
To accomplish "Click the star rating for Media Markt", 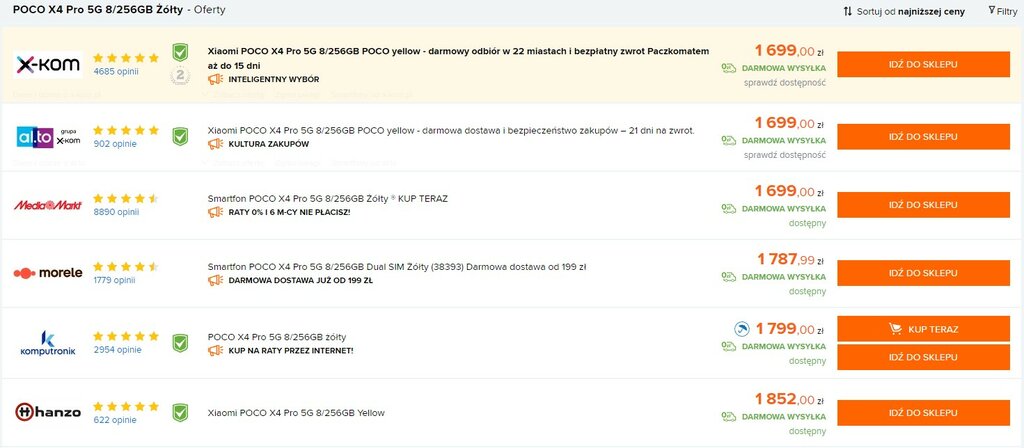I will pyautogui.click(x=126, y=199).
